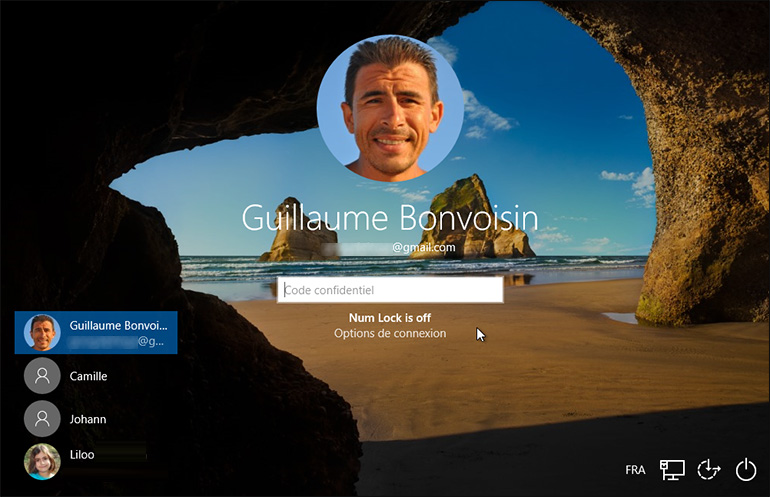The height and width of the screenshot is (497, 770).
Task: Click Liloo's profile picture in user list
Action: (x=42, y=461)
